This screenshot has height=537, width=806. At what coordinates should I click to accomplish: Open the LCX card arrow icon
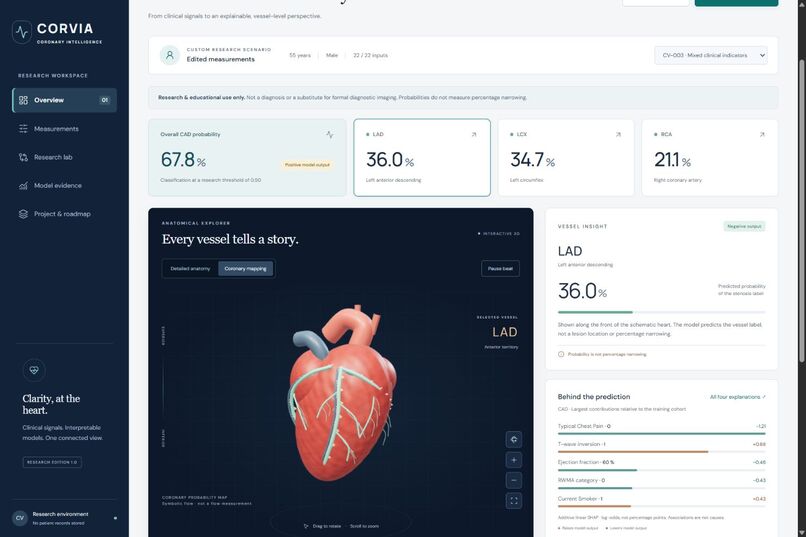pos(618,135)
